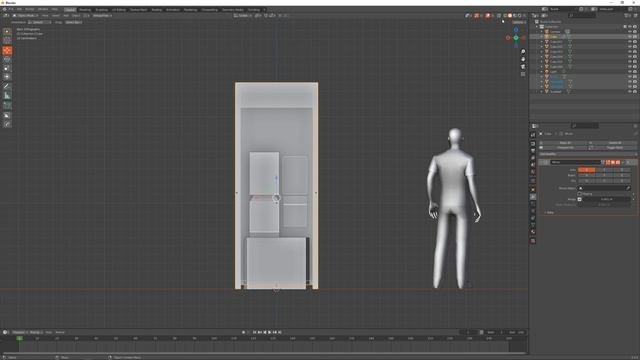The width and height of the screenshot is (640, 360).
Task: Hide the Camera object via eye icon
Action: coord(630,31)
